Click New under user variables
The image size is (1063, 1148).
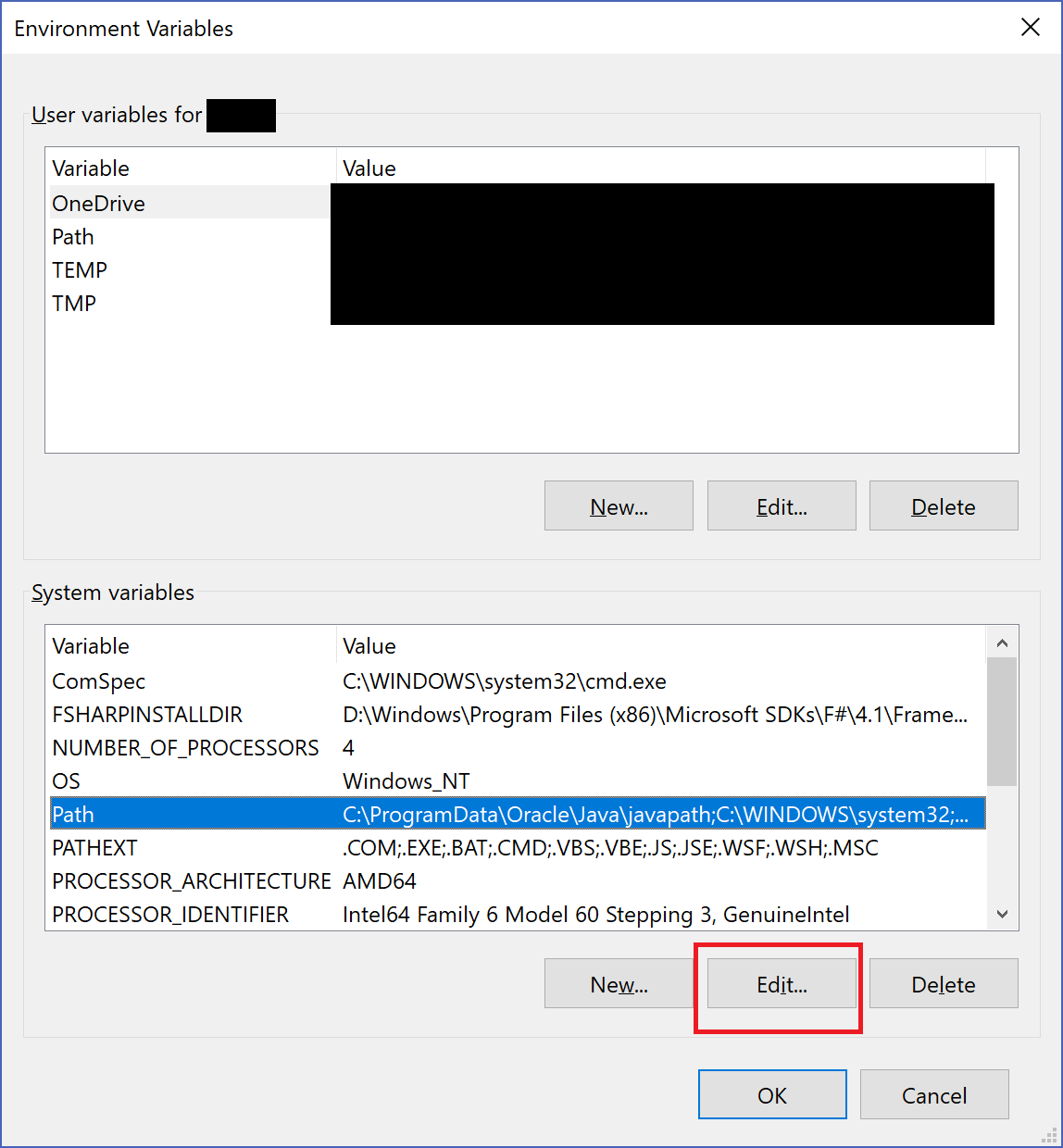(618, 505)
